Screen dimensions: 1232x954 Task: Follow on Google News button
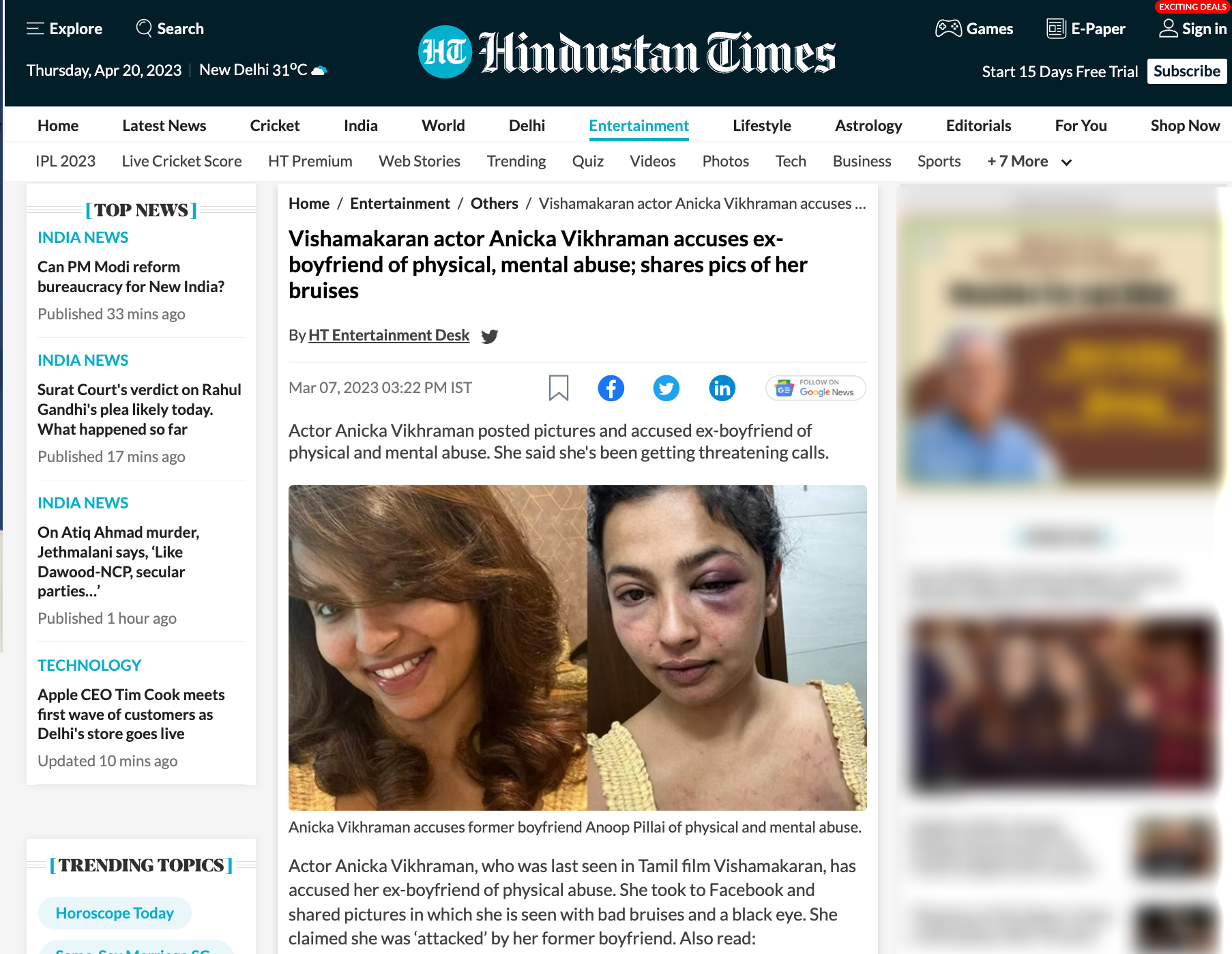pyautogui.click(x=816, y=388)
